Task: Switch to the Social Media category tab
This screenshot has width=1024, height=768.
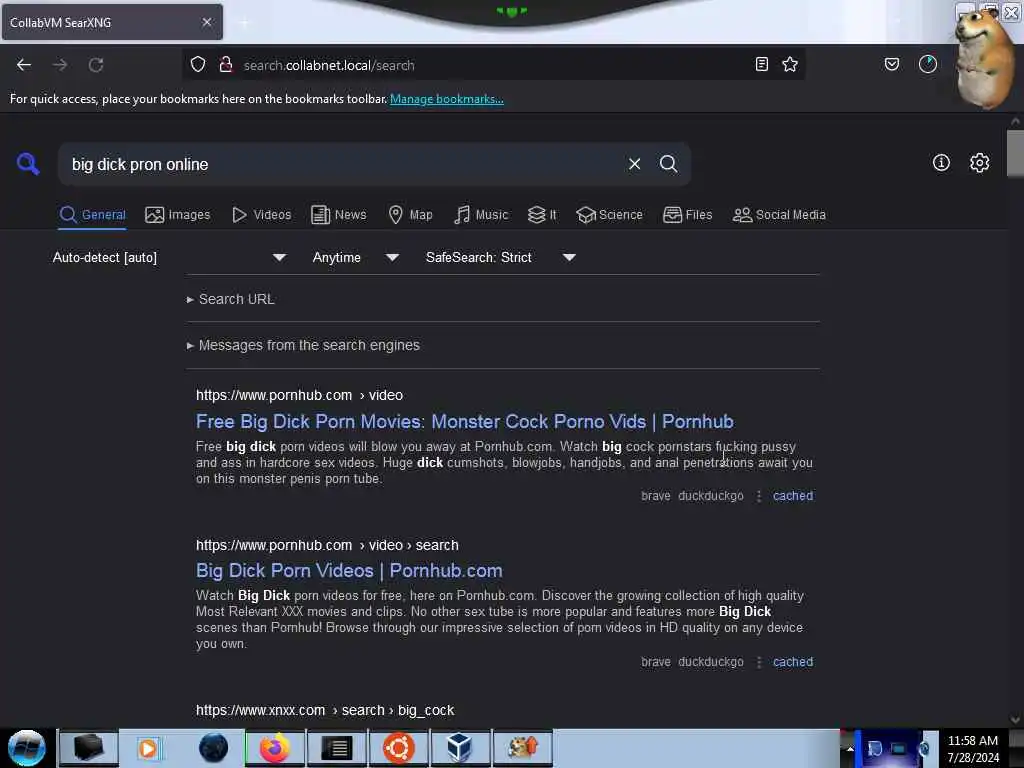Action: [x=779, y=215]
